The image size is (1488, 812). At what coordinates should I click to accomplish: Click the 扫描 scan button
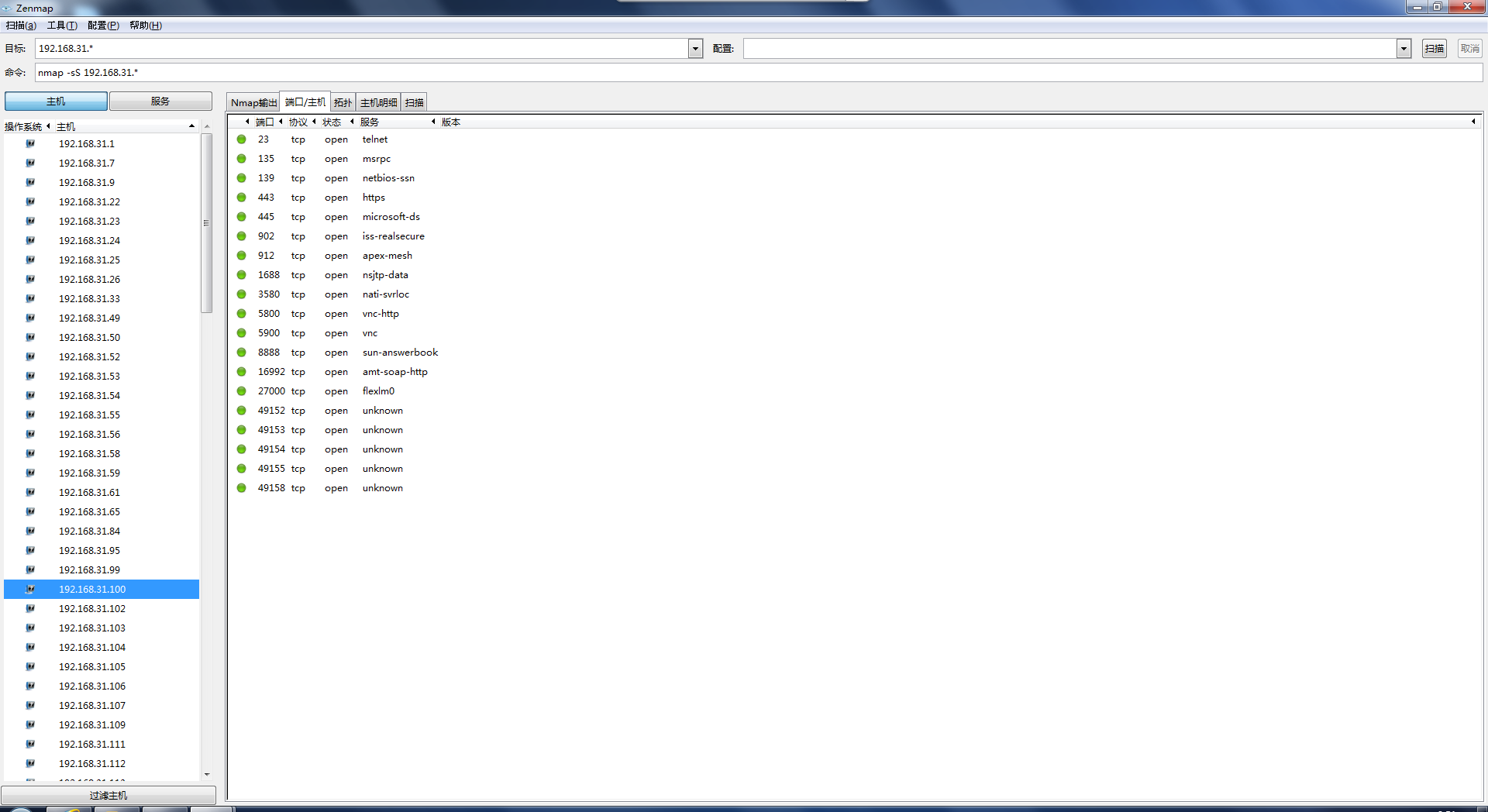coord(1435,49)
